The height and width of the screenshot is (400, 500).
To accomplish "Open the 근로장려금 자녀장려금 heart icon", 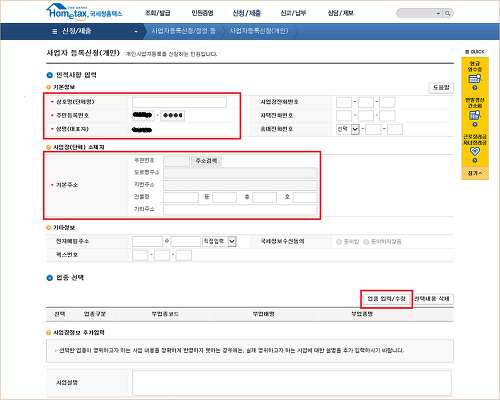I will pos(475,152).
